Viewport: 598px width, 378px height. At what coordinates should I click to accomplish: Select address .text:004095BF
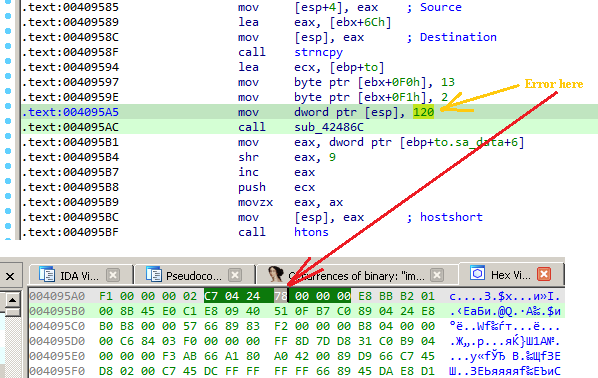tap(70, 232)
